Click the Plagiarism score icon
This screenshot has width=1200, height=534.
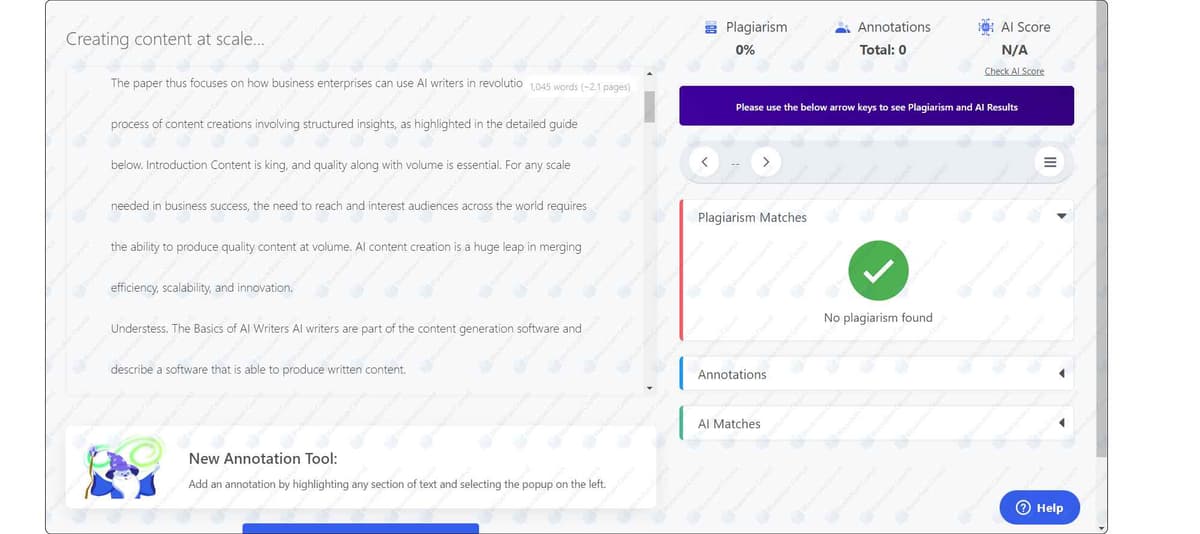point(711,28)
